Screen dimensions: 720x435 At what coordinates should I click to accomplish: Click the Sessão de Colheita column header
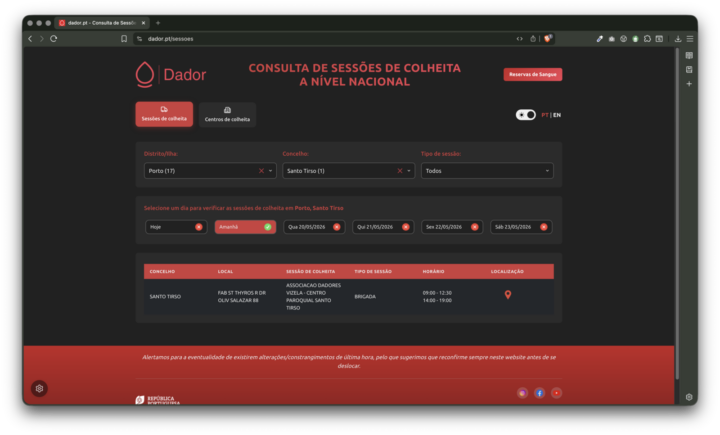pyautogui.click(x=310, y=271)
